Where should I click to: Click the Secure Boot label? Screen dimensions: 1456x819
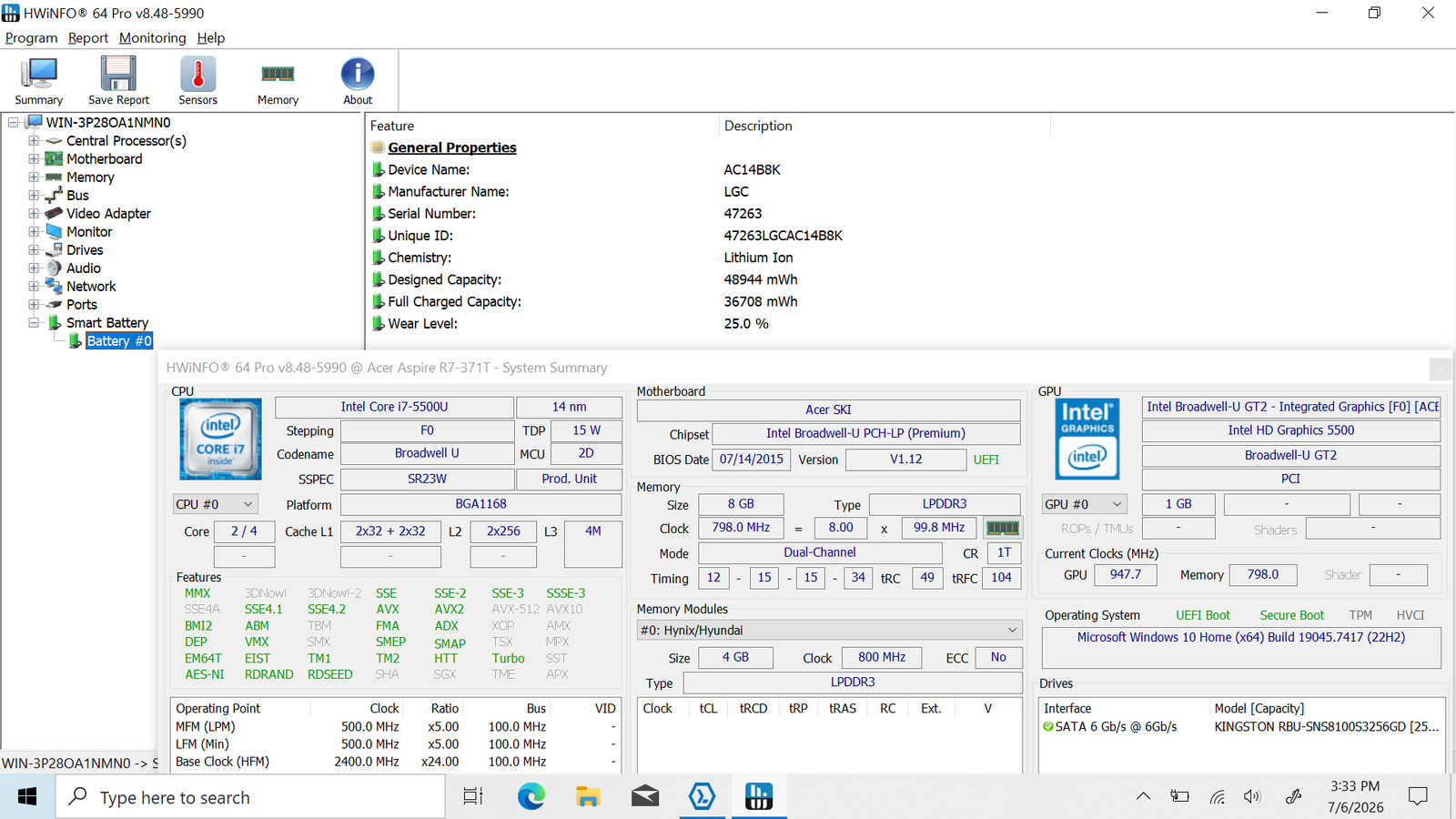coord(1292,615)
